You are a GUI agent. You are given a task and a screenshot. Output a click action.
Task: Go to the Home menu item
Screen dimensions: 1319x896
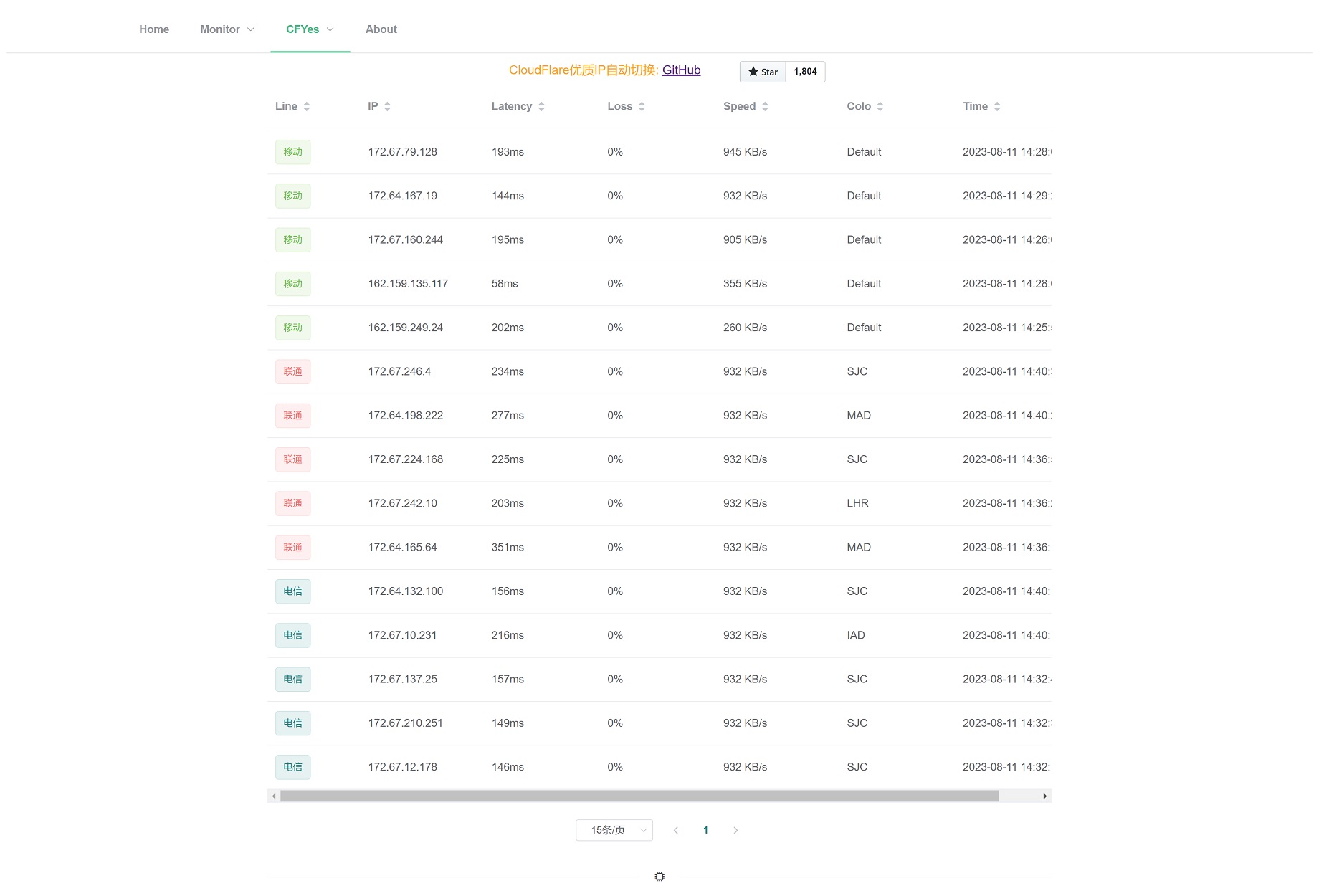coord(154,29)
